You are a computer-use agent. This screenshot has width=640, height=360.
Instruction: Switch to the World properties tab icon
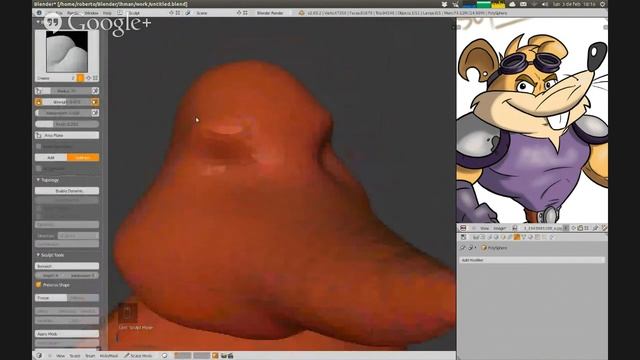click(496, 237)
